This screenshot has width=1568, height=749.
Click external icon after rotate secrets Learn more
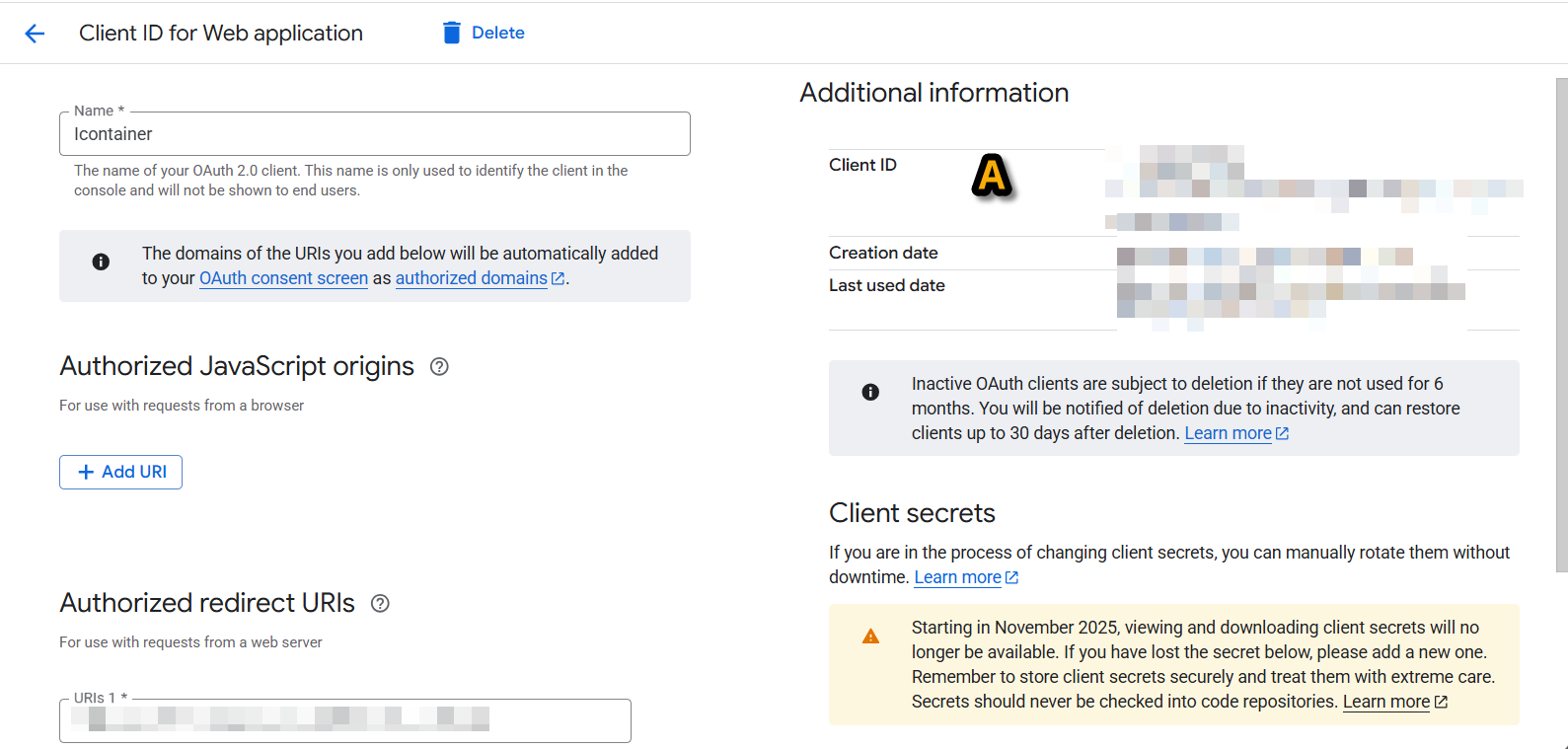click(x=1011, y=578)
